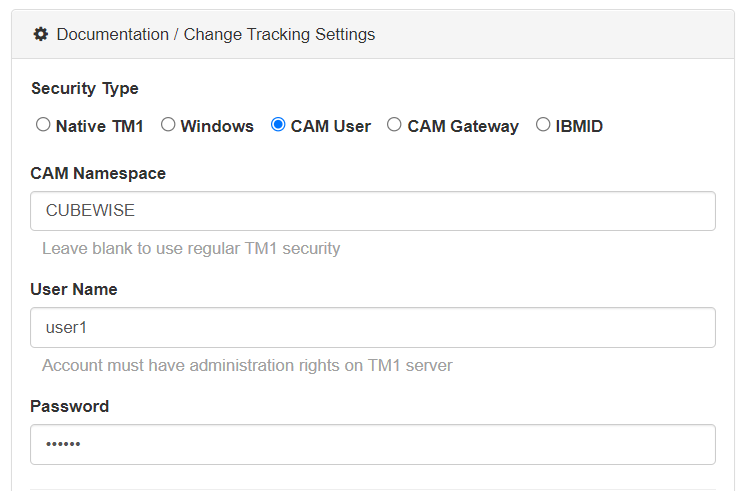The width and height of the screenshot is (746, 491).
Task: Click the gear icon in the settings header
Action: tap(40, 34)
